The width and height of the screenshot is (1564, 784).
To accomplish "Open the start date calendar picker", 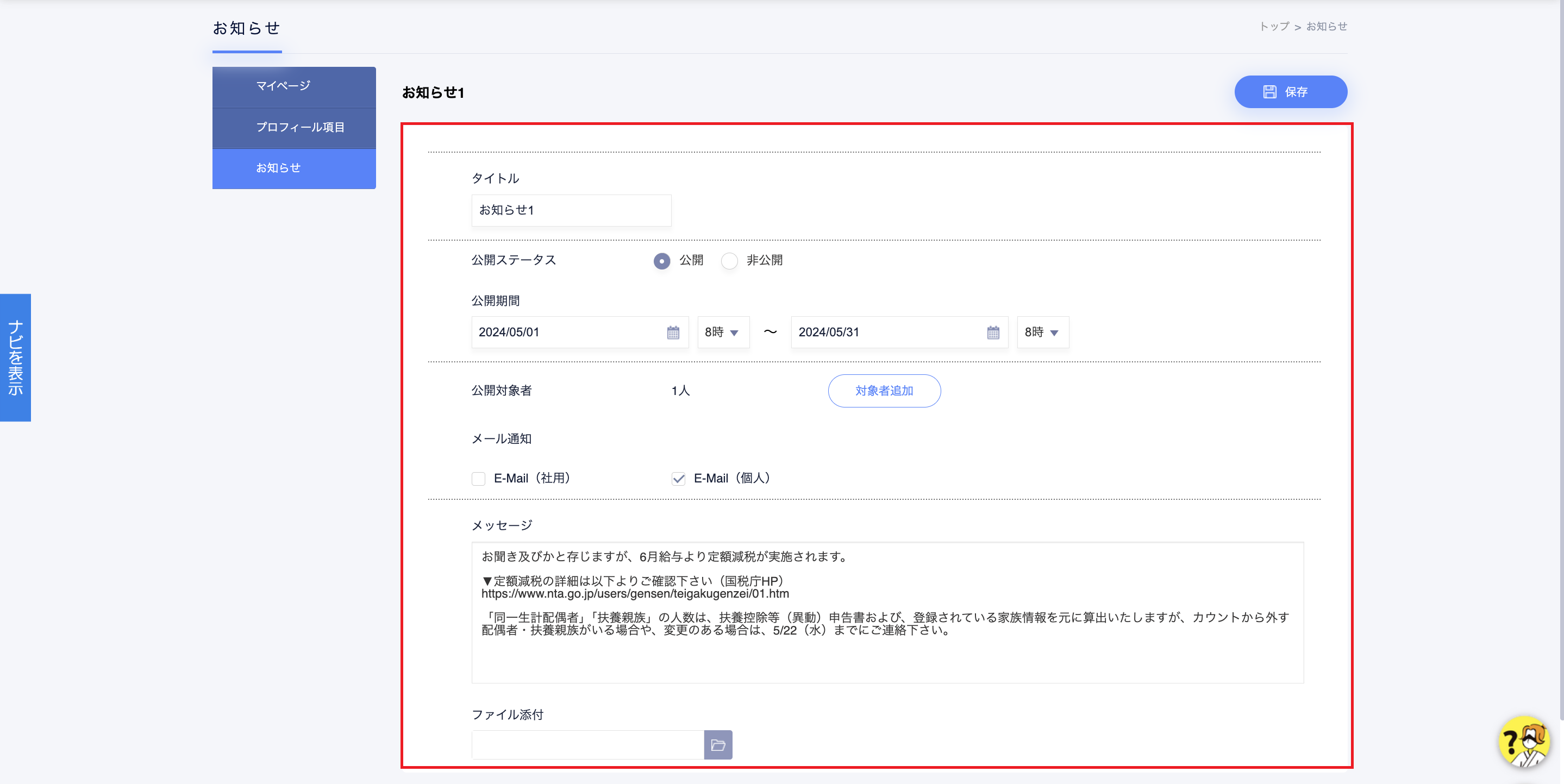I will 673,333.
